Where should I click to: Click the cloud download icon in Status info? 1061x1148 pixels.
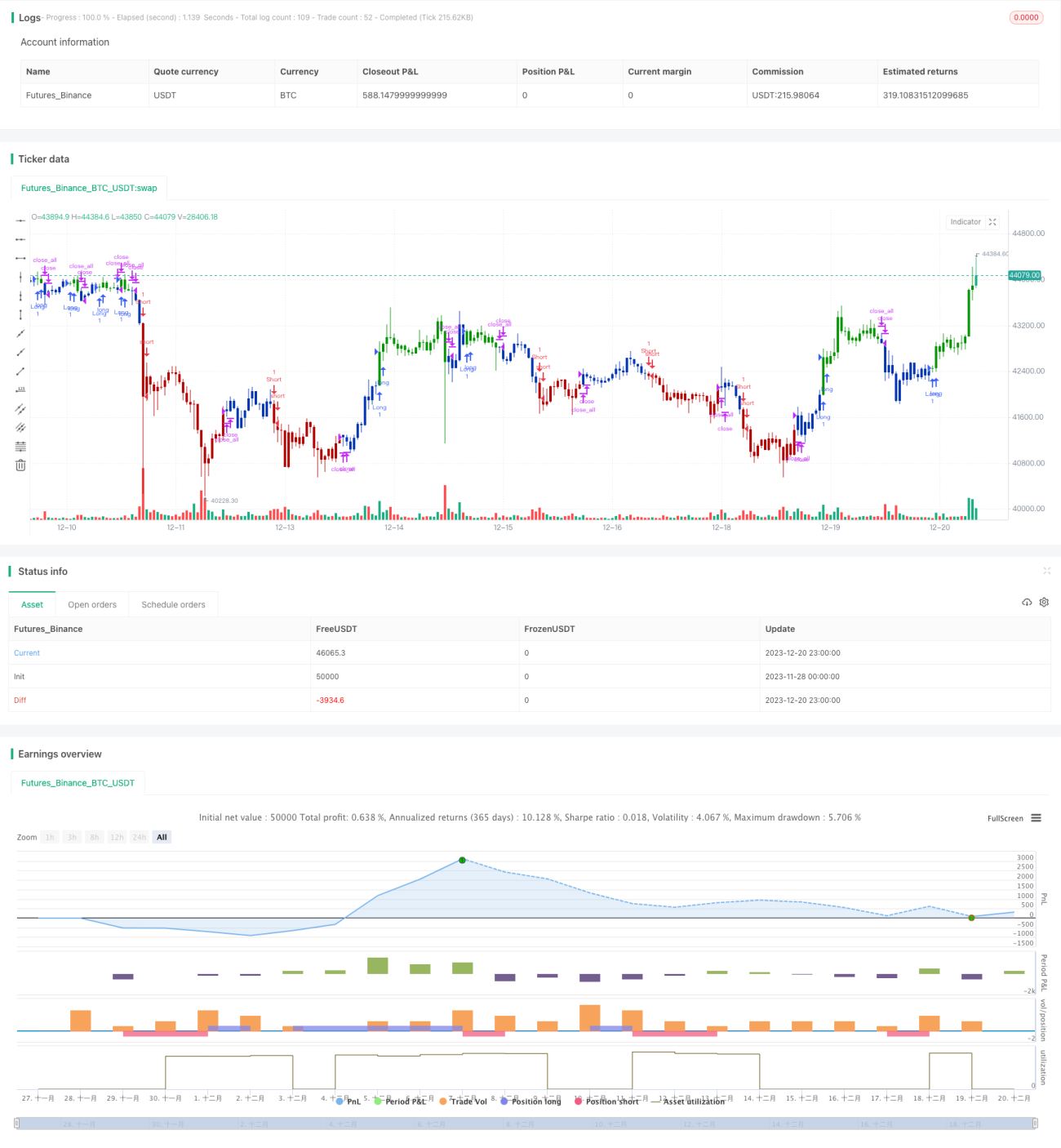[1027, 602]
